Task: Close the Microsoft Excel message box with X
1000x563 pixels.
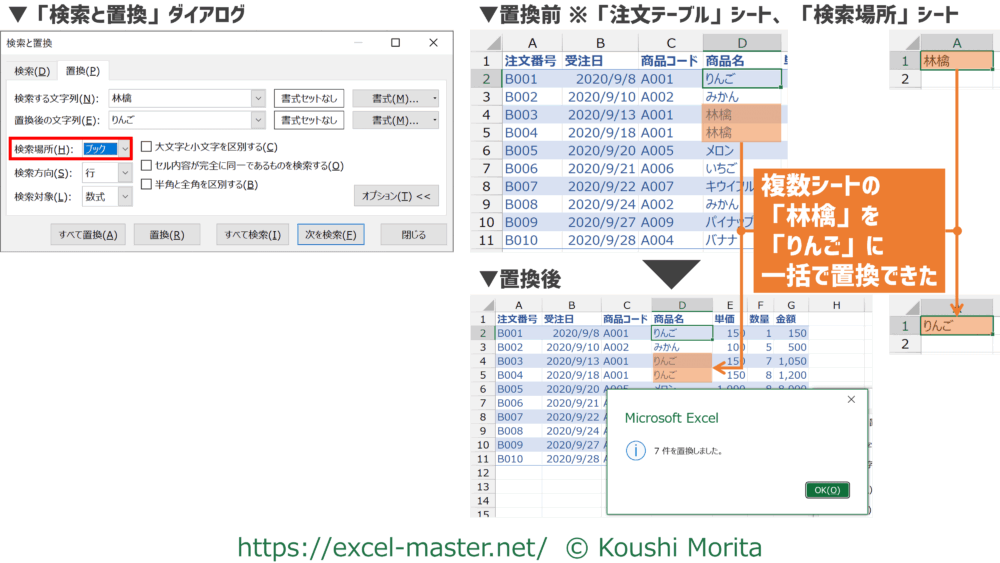Action: pyautogui.click(x=851, y=399)
